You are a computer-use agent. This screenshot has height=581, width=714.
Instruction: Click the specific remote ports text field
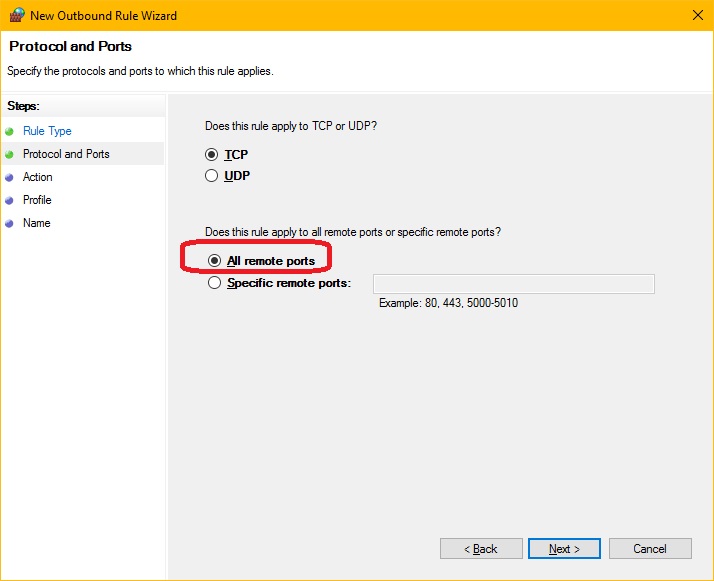point(514,284)
